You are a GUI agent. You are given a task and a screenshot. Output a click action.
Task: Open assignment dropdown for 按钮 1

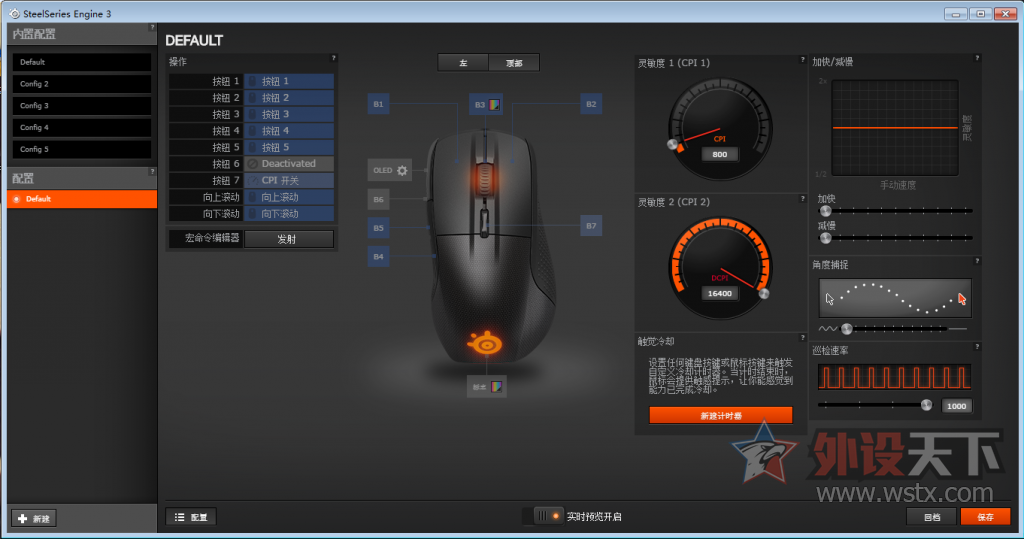click(289, 81)
